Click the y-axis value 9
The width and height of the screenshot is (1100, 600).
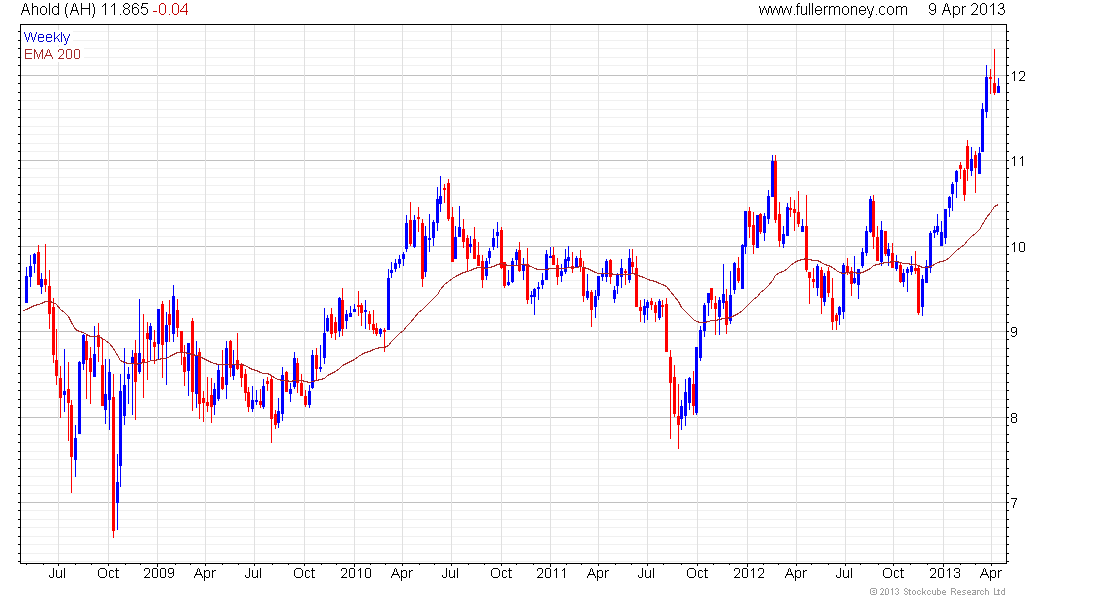tap(1014, 332)
